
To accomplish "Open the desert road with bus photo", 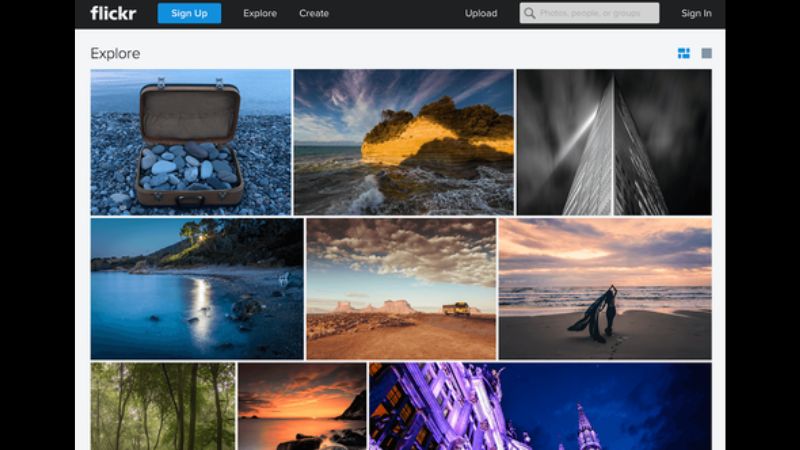I will pos(401,289).
